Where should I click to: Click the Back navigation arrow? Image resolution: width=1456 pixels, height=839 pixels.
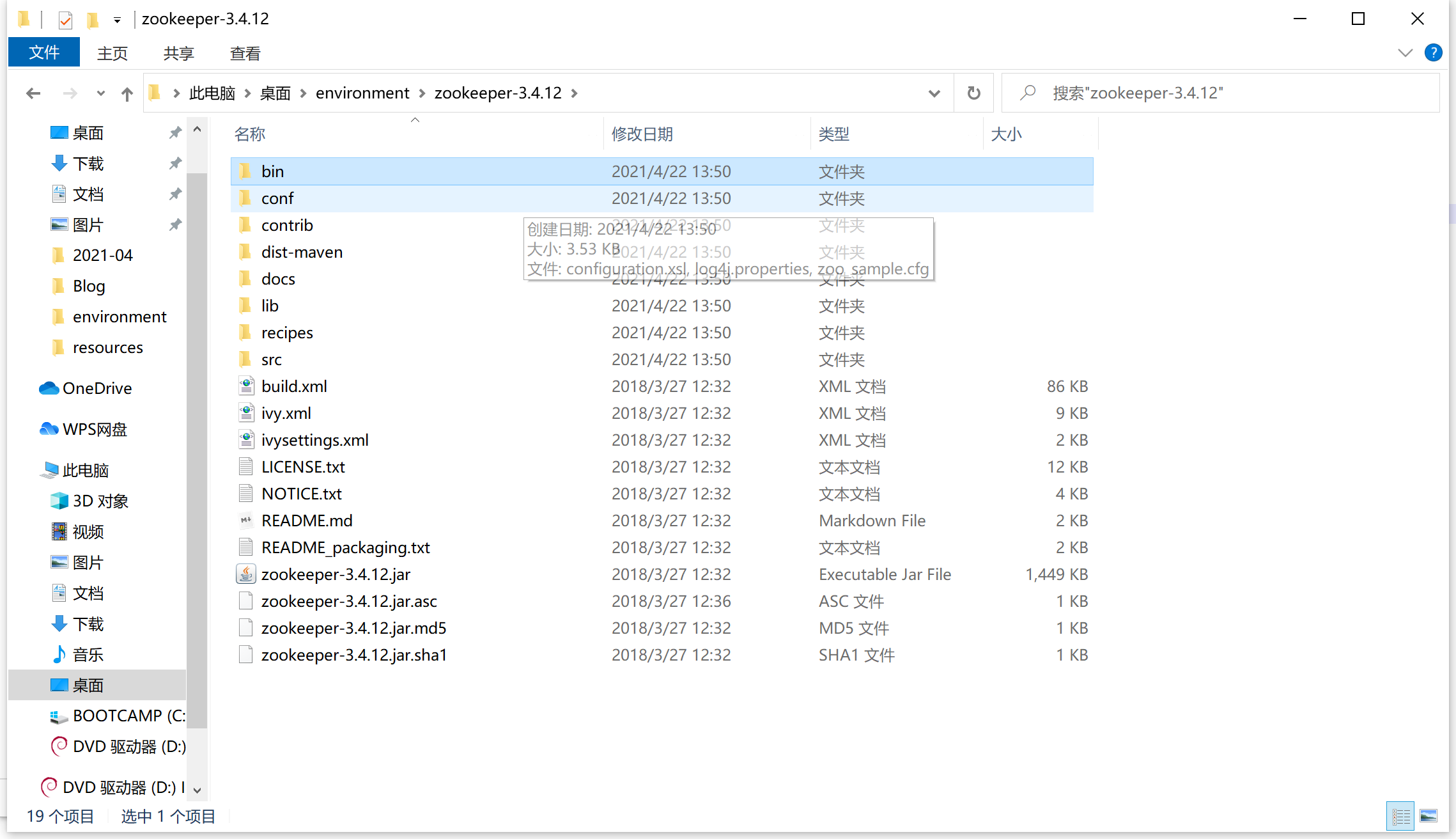click(x=33, y=94)
